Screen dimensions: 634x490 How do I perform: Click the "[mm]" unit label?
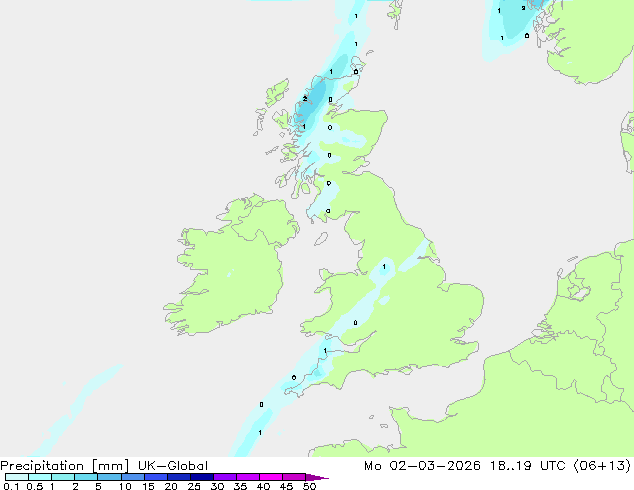tap(110, 466)
